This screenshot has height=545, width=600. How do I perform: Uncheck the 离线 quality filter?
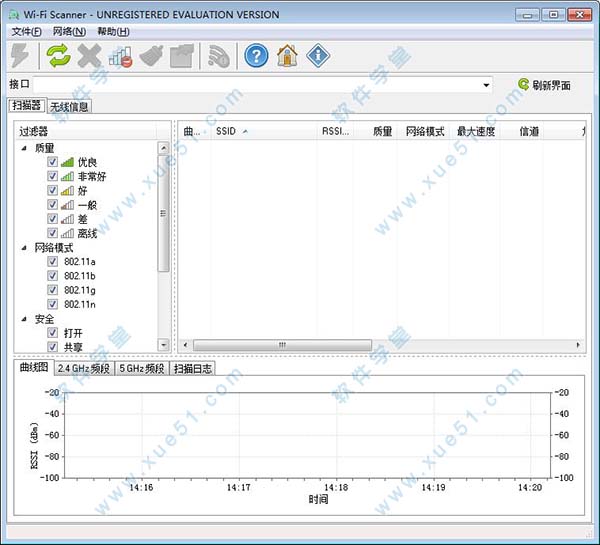click(x=52, y=233)
